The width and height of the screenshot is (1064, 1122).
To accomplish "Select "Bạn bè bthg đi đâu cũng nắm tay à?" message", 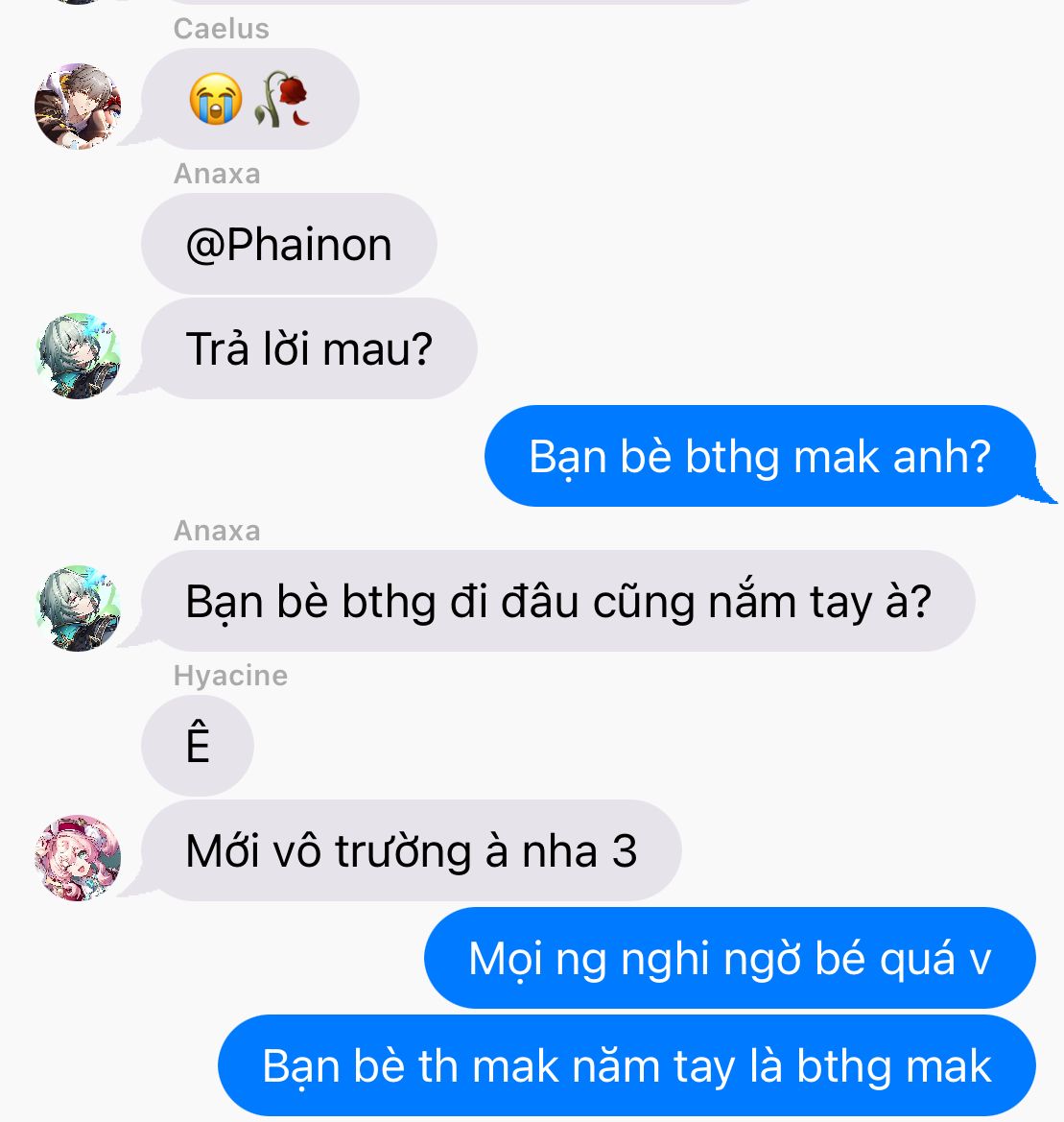I will point(557,601).
